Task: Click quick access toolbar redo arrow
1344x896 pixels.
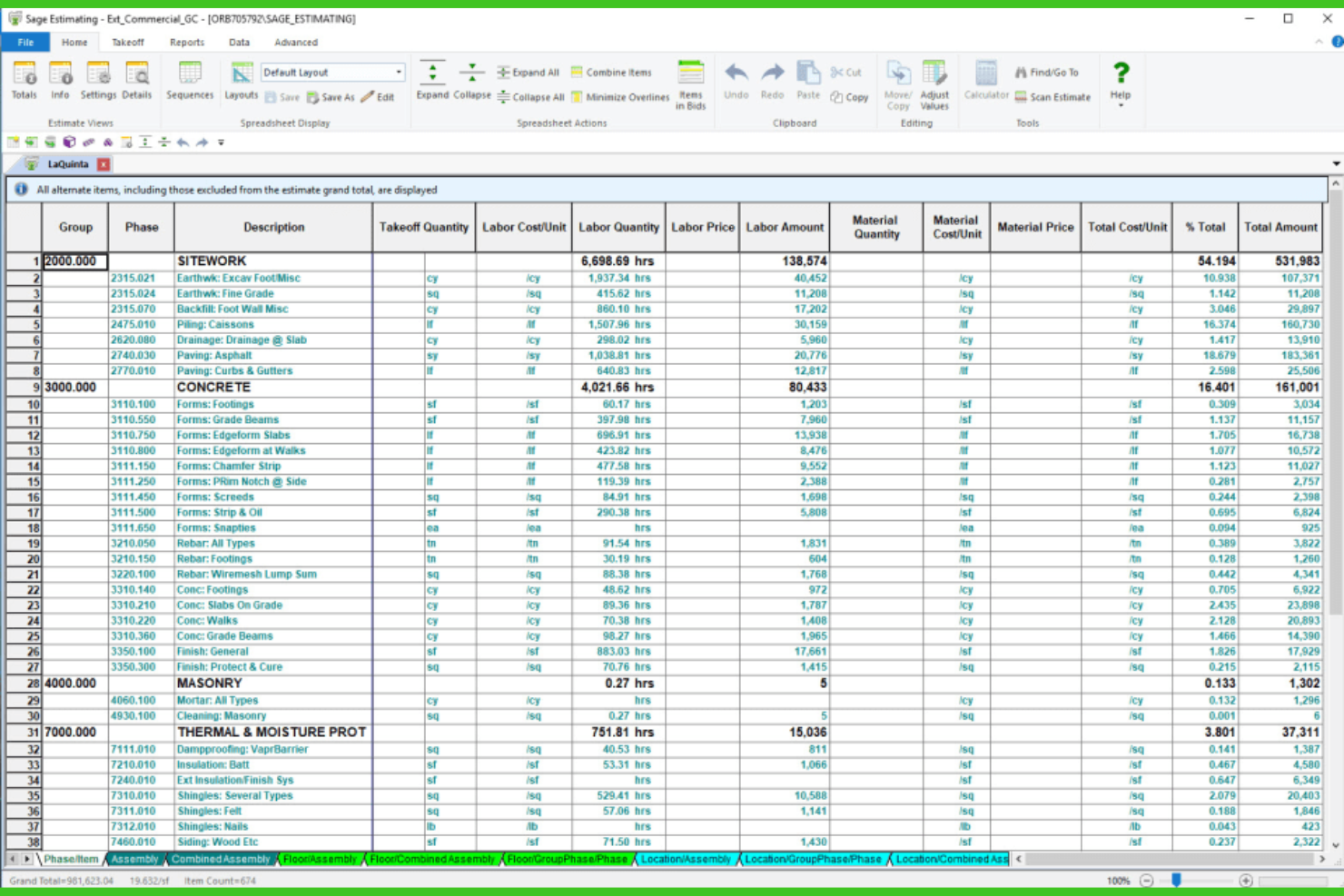Action: pyautogui.click(x=202, y=142)
